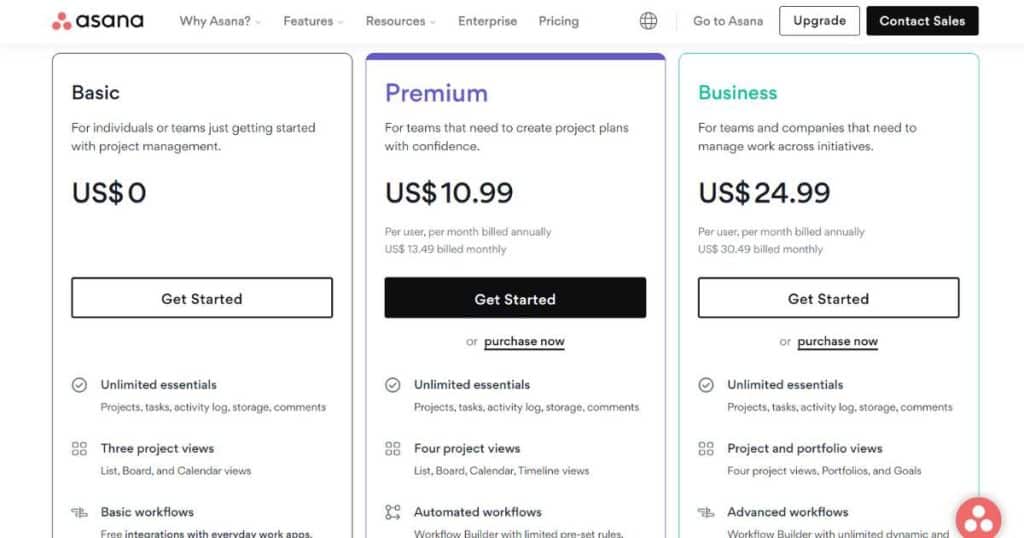Expand the Resources dropdown menu
Viewport: 1024px width, 538px height.
[x=400, y=21]
